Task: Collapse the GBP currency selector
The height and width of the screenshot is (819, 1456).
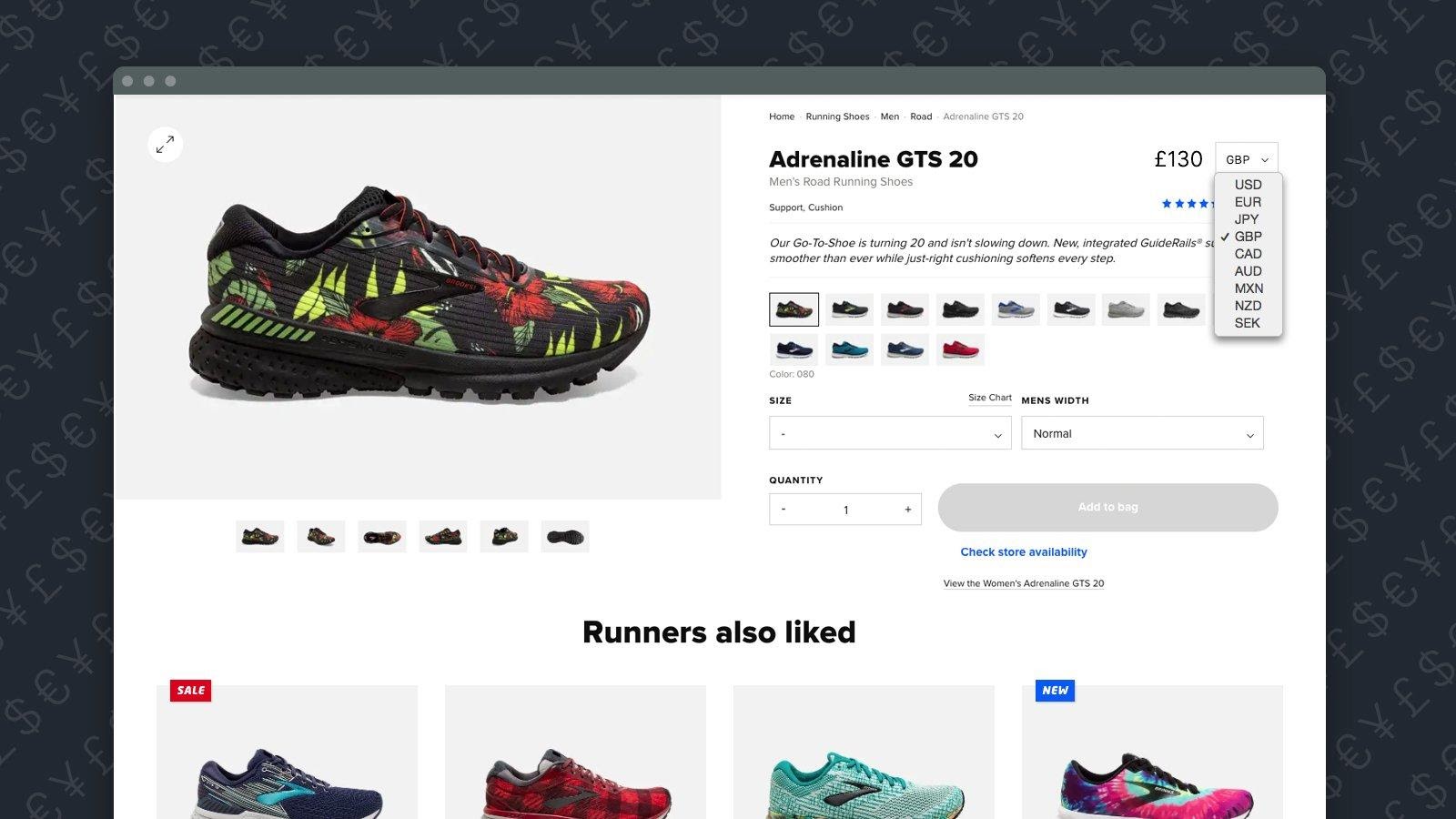Action: (1247, 159)
